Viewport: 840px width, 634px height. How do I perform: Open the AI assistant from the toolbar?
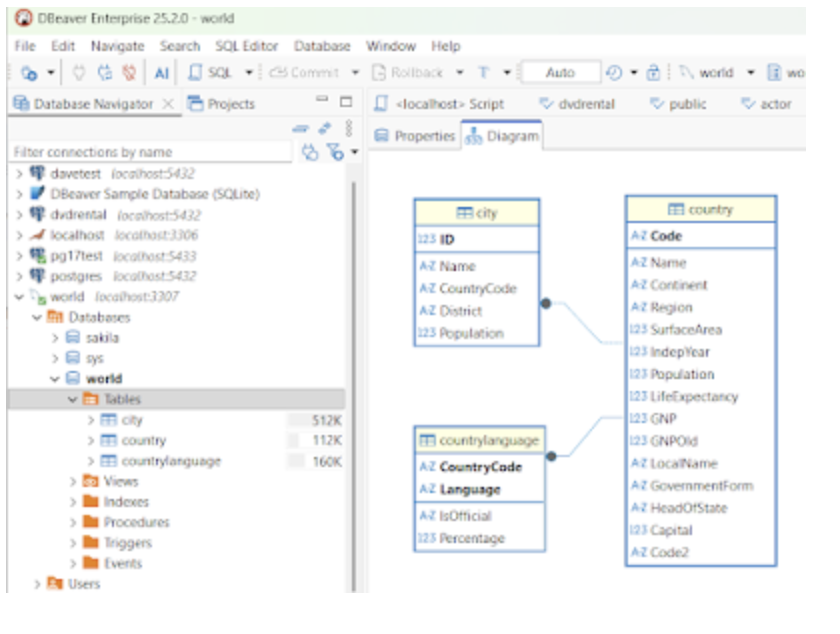point(161,72)
